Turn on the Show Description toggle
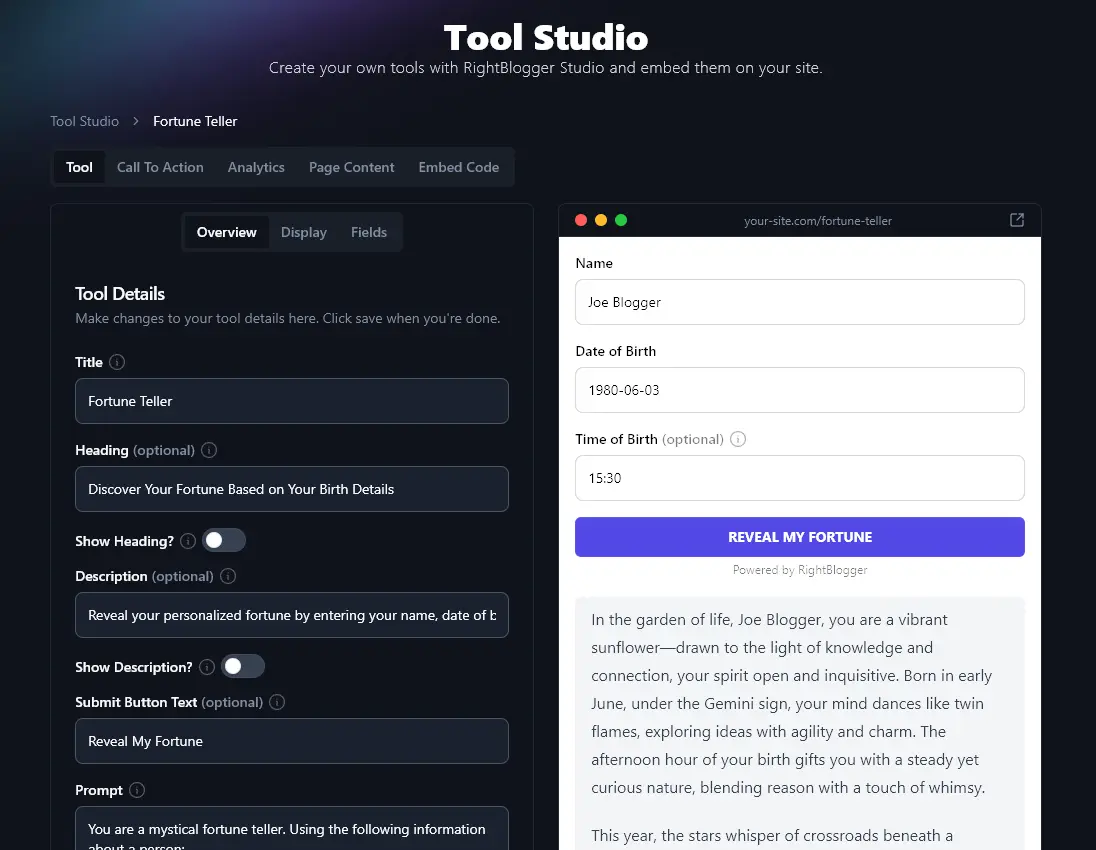This screenshot has height=850, width=1096. [x=243, y=667]
